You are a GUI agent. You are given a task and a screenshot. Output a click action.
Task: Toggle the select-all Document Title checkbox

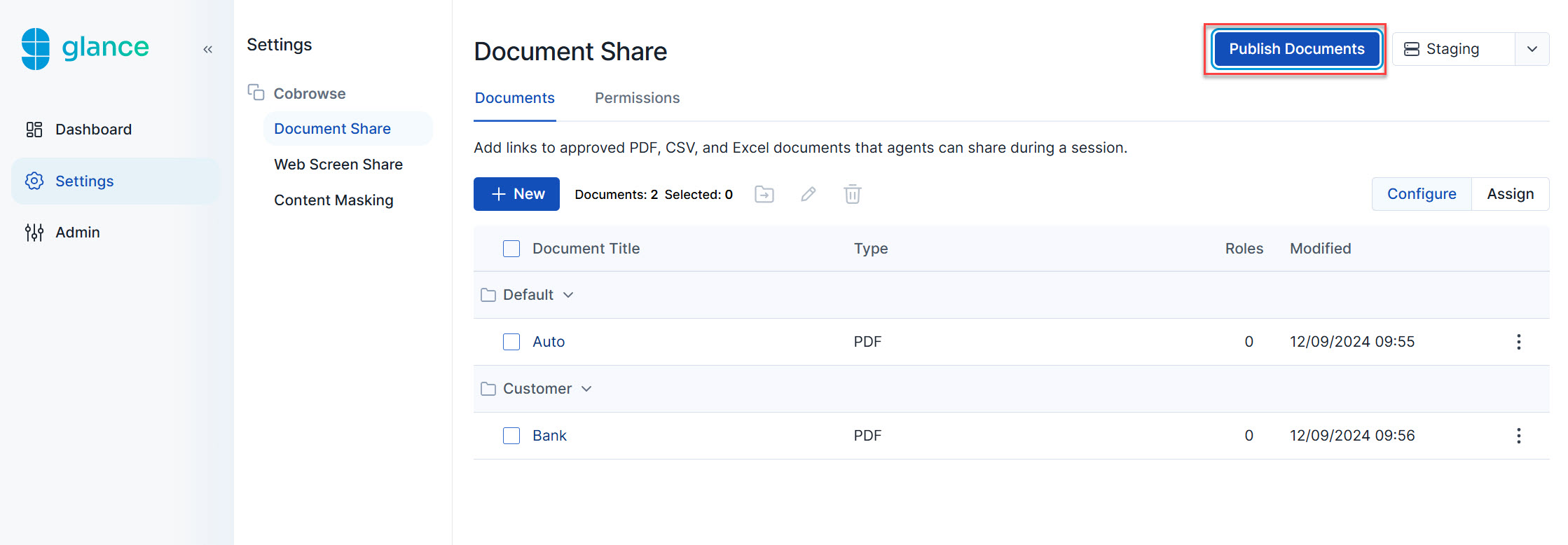click(511, 249)
